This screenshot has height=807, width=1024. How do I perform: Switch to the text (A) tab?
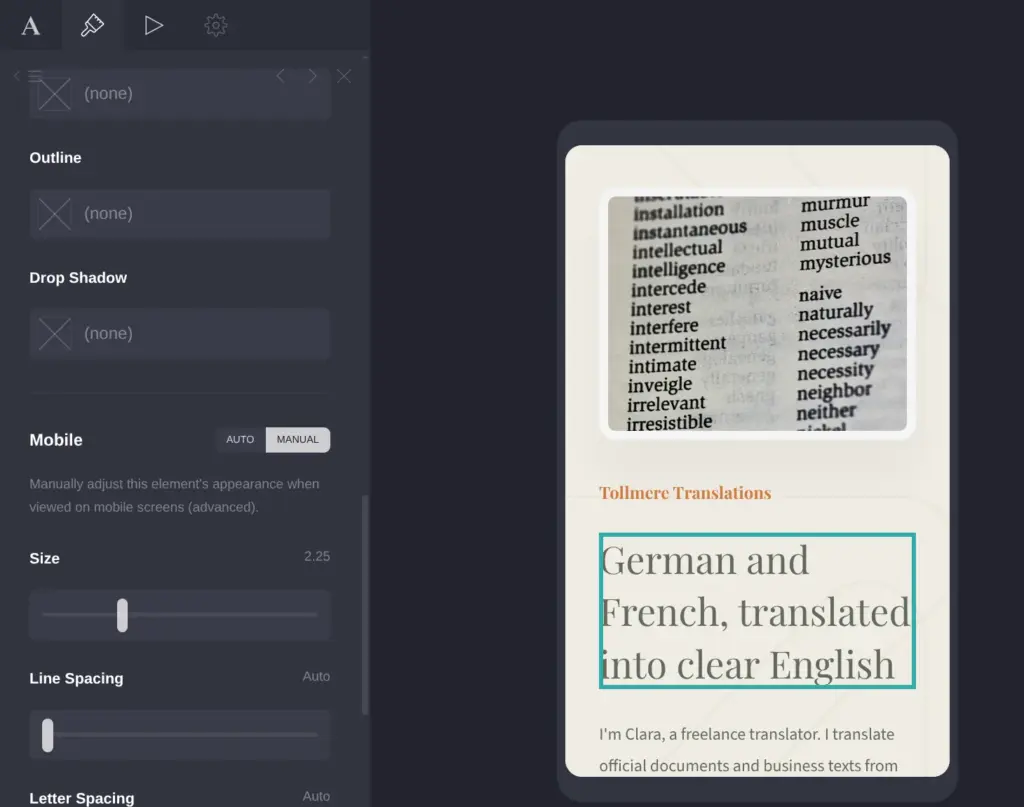[31, 25]
